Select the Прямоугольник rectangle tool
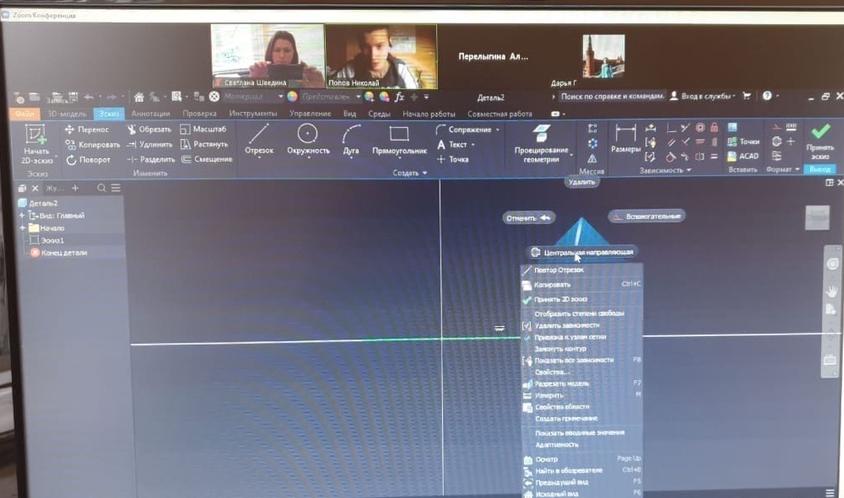 399,140
